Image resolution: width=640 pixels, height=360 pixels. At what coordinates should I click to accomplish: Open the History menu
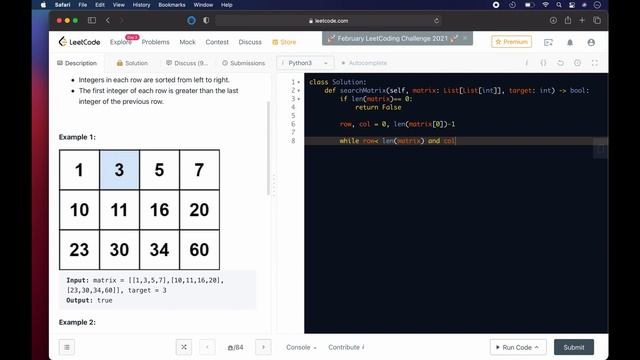point(141,5)
